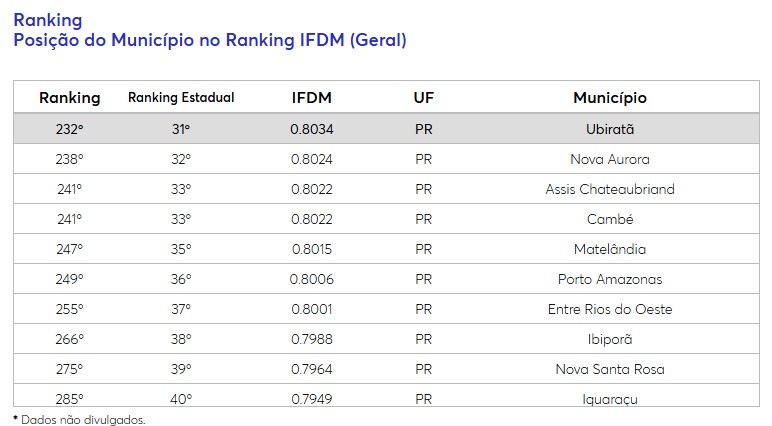Click the Ibiporã municipality name
This screenshot has width=772, height=426.
point(610,339)
